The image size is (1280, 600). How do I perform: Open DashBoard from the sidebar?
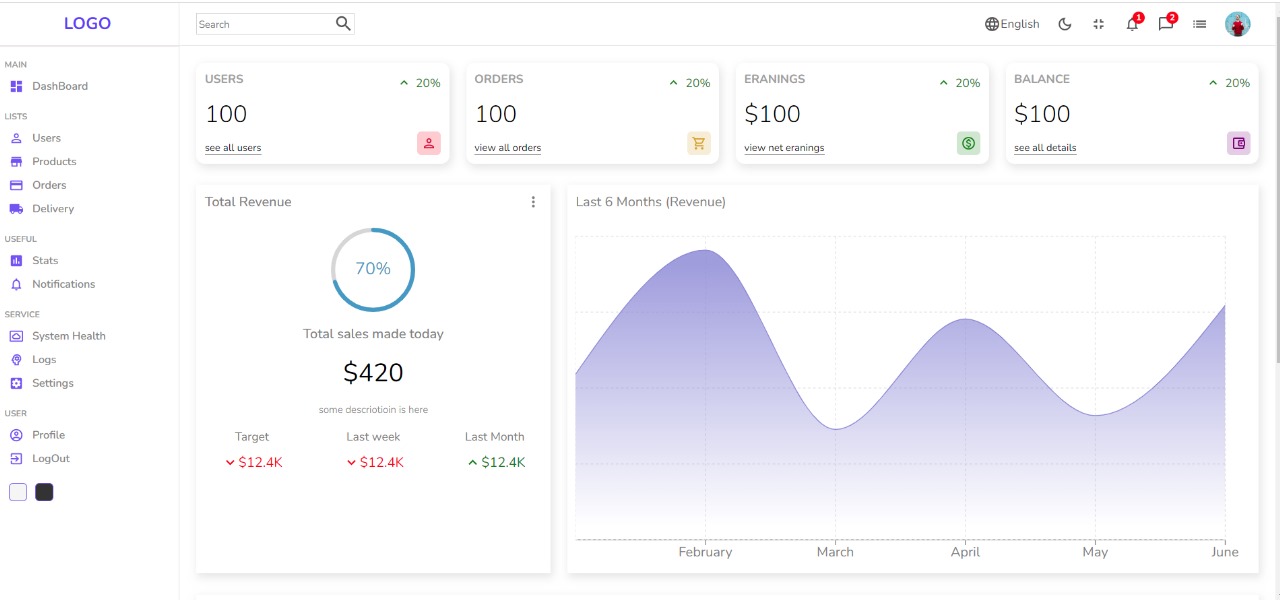60,86
